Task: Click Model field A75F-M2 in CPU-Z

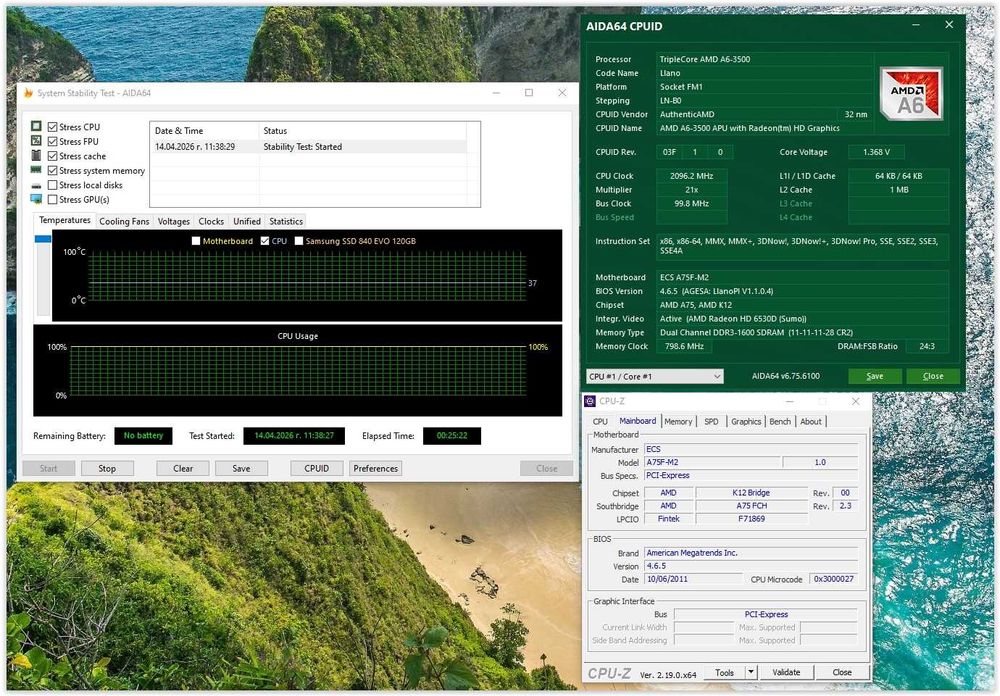Action: [x=712, y=463]
